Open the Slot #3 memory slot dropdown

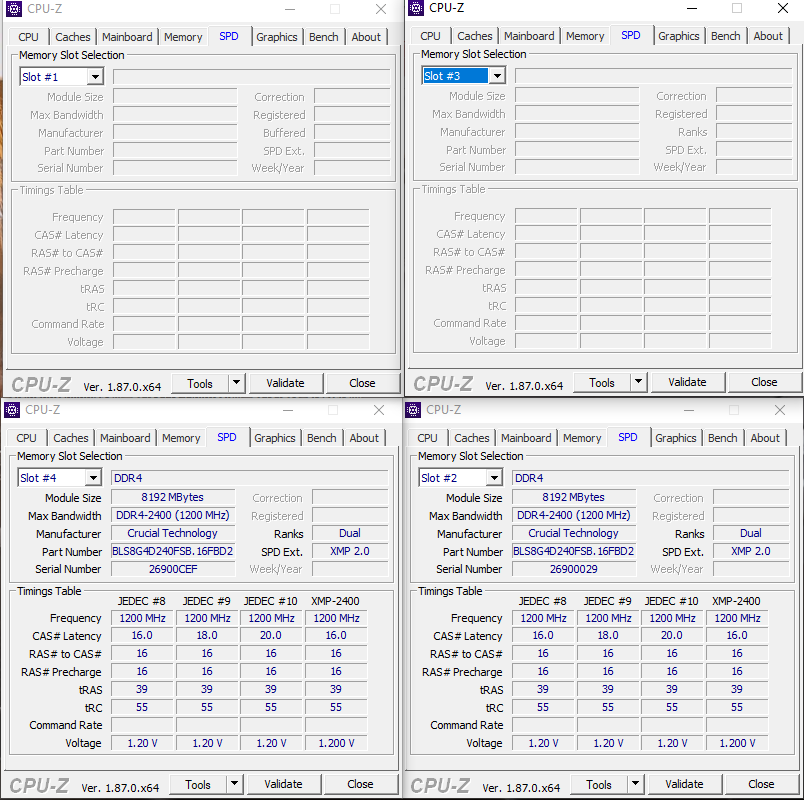pyautogui.click(x=497, y=76)
